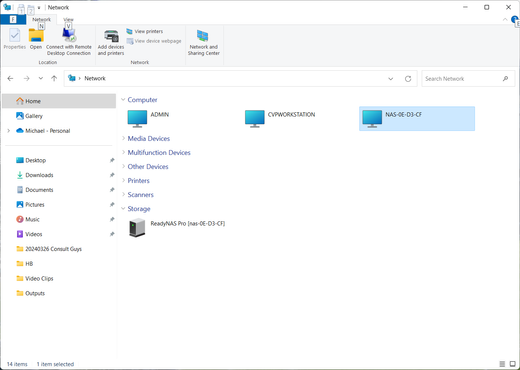The width and height of the screenshot is (520, 370).
Task: Open recent locations dropdown arrow
Action: tap(41, 79)
